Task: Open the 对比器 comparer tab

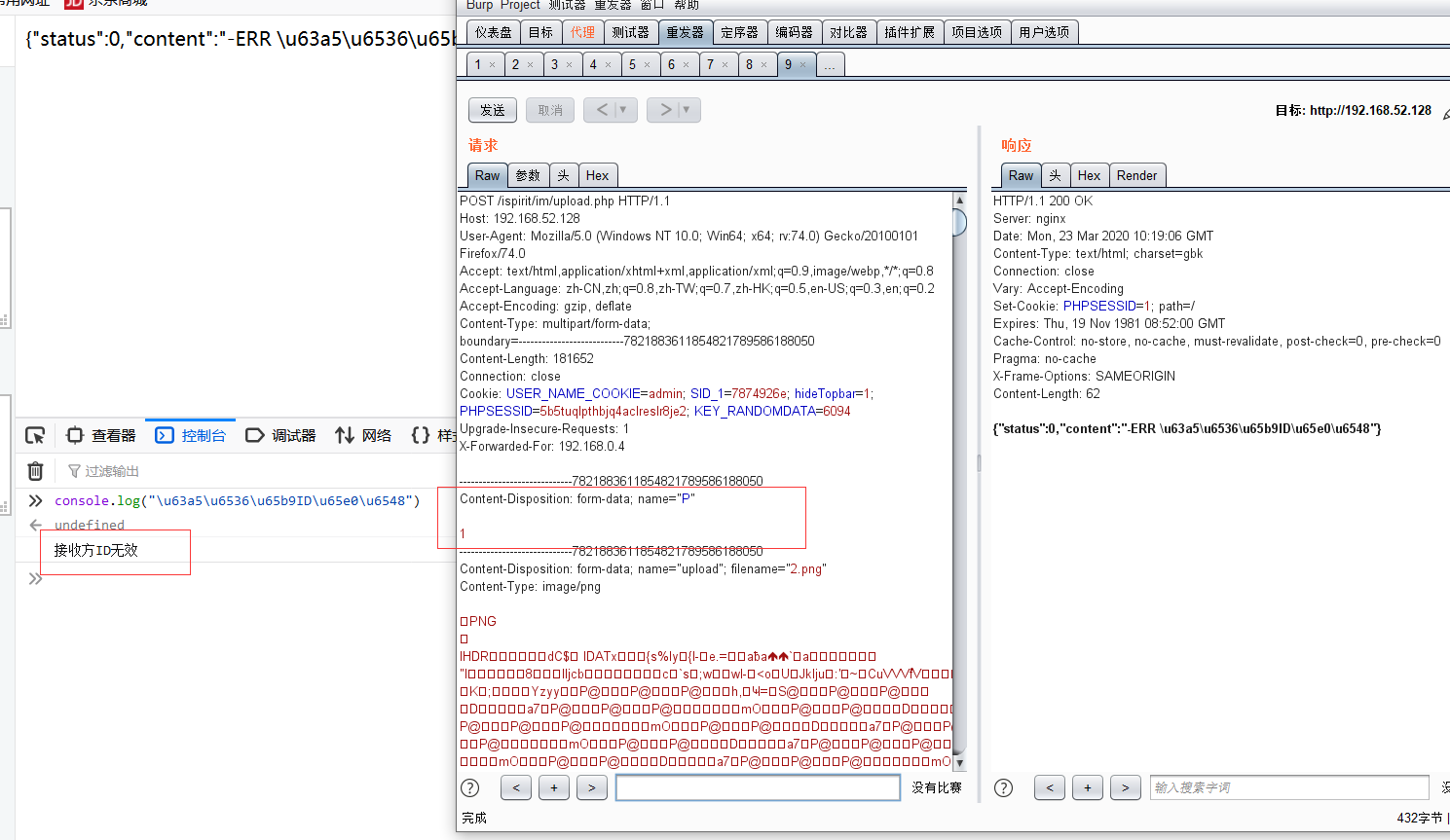Action: 849,32
